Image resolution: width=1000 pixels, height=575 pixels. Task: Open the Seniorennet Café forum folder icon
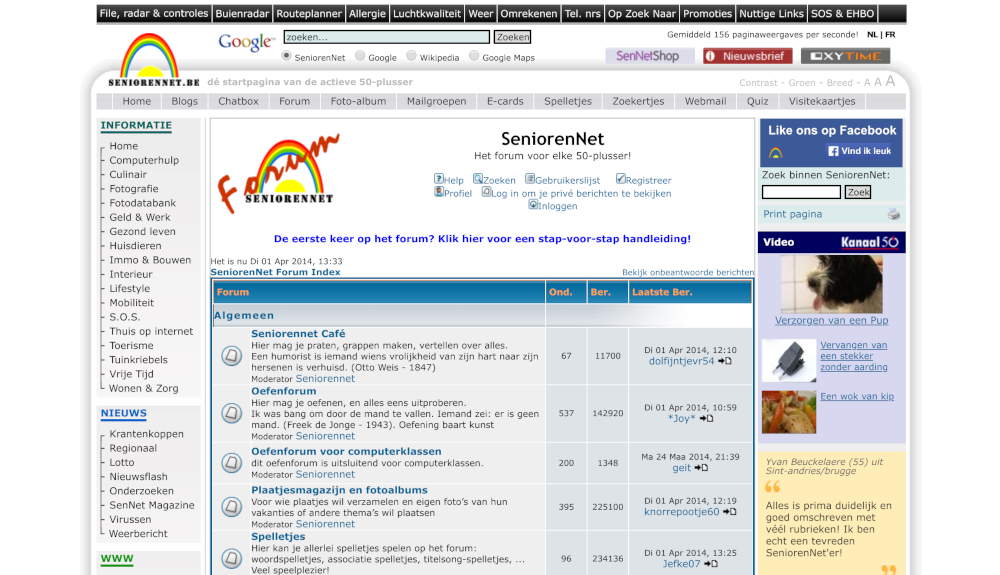coord(231,355)
